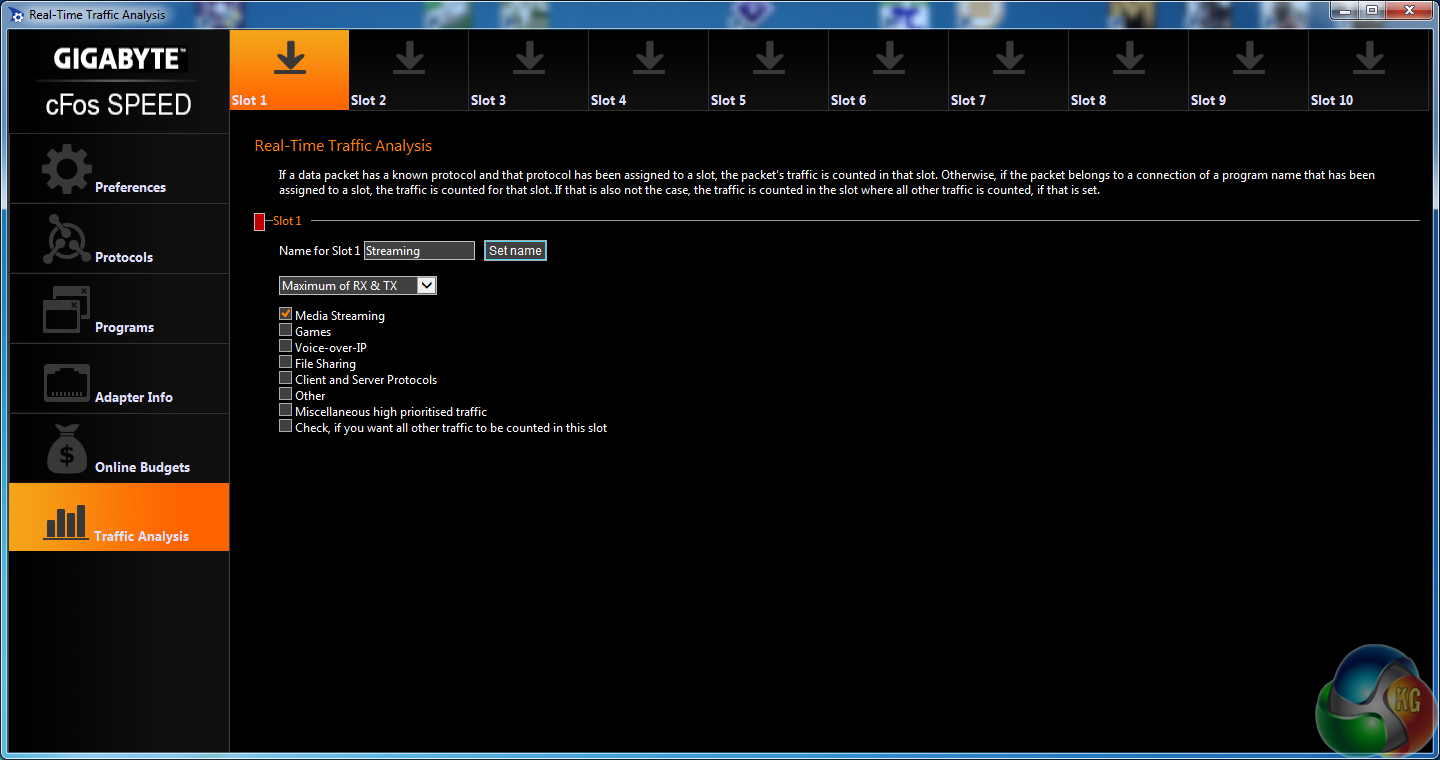Uncheck the Media Streaming checkbox
The height and width of the screenshot is (760, 1440).
[x=286, y=314]
